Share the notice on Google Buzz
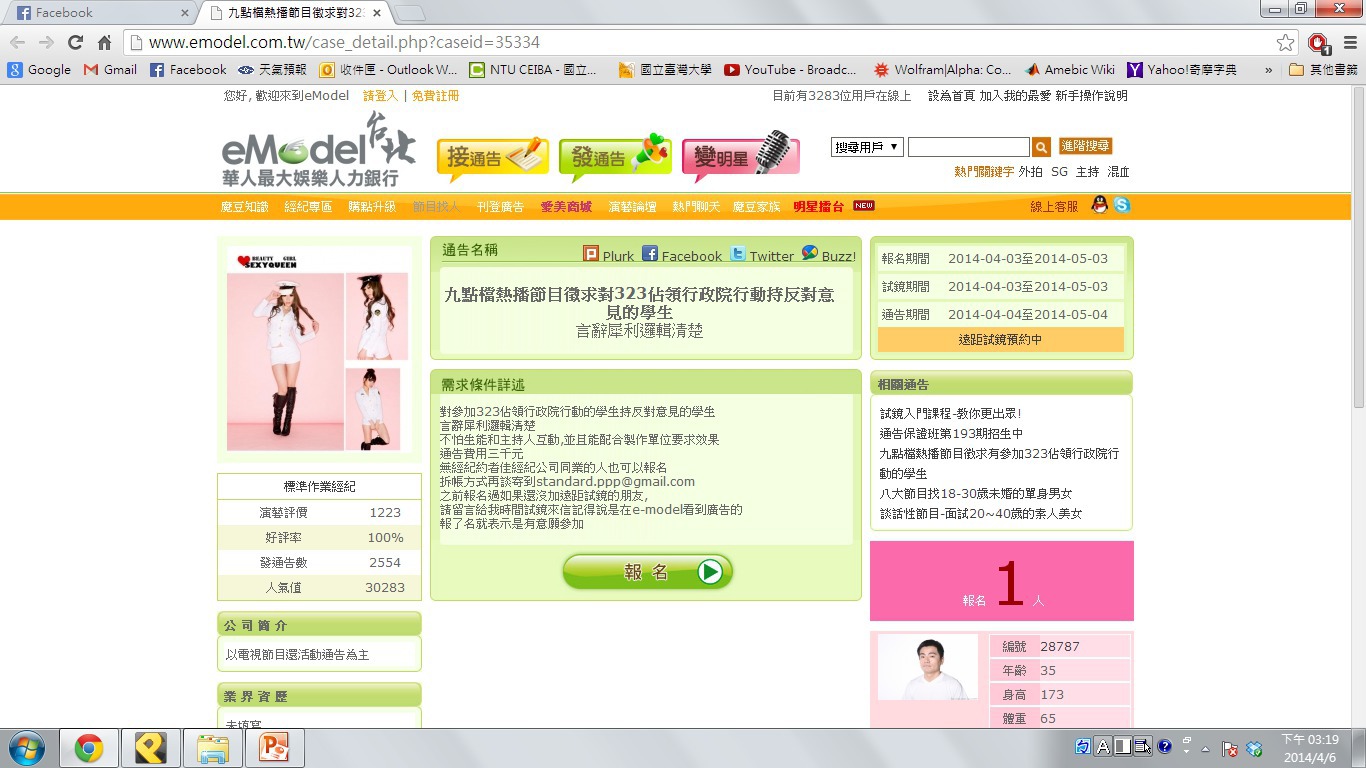Image resolution: width=1366 pixels, height=768 pixels. click(x=828, y=255)
